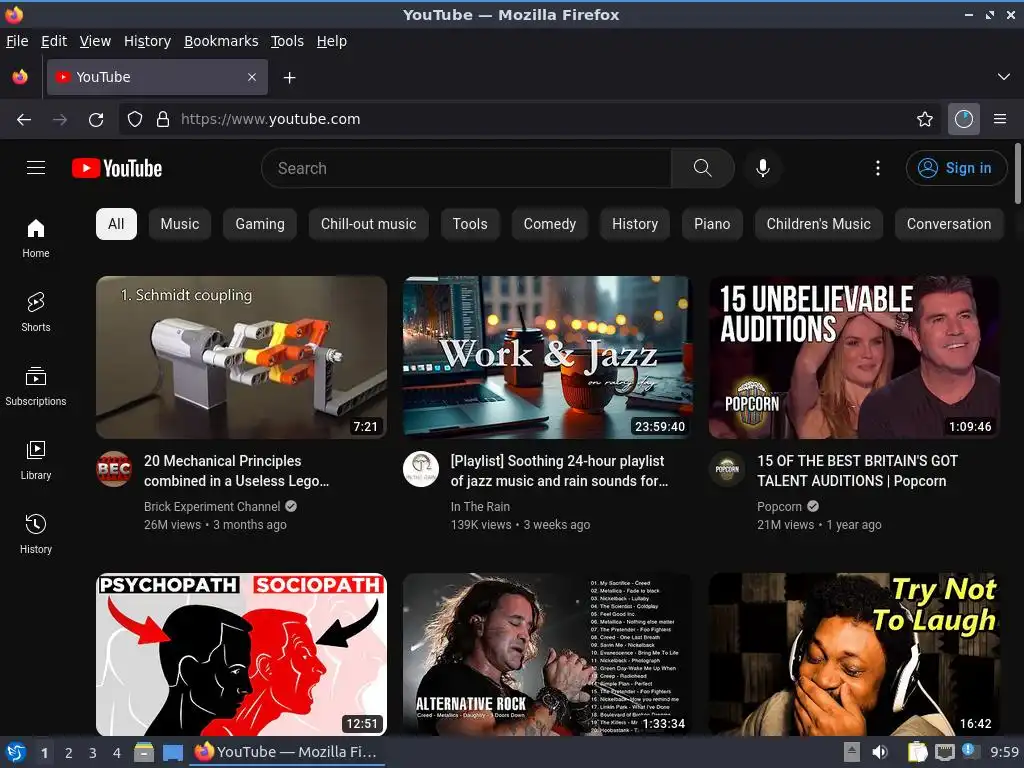The image size is (1024, 768).
Task: Open the Firefox application menu
Action: (x=999, y=119)
